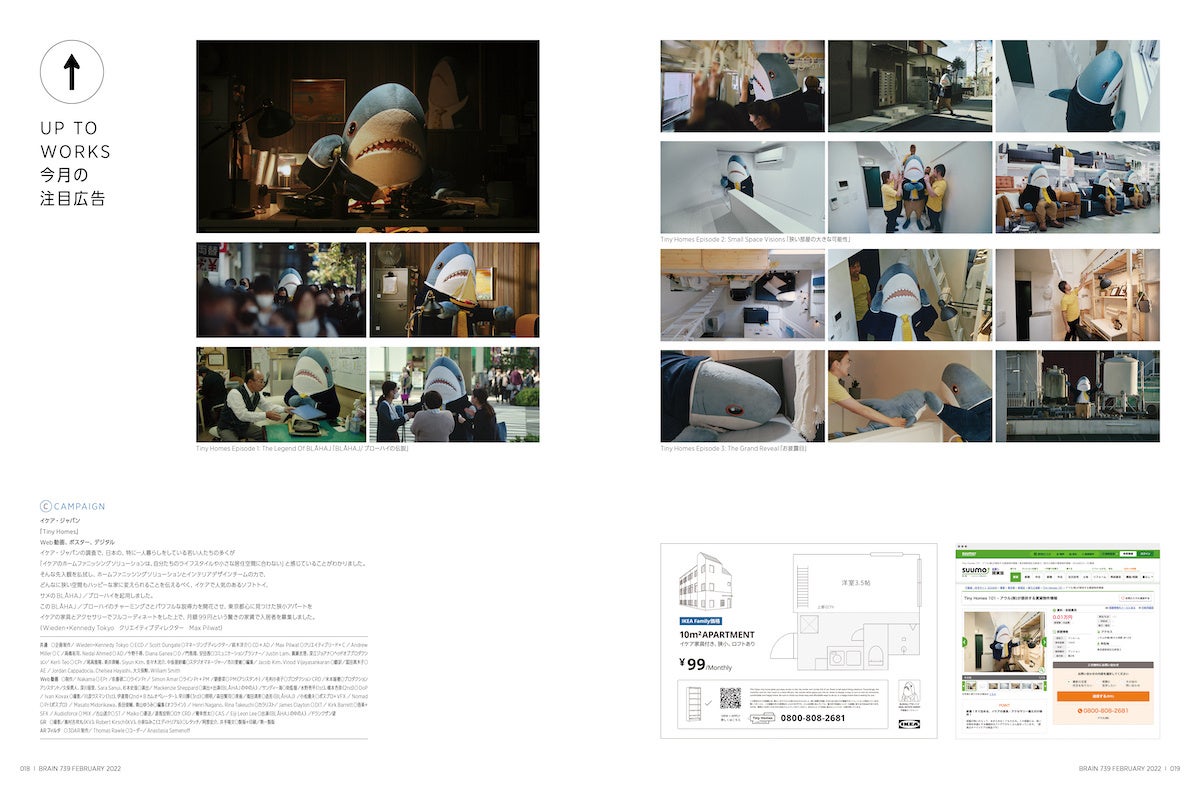The width and height of the screenshot is (1200, 791).
Task: Open close-up image of shark lying in bed
Action: tap(742, 396)
